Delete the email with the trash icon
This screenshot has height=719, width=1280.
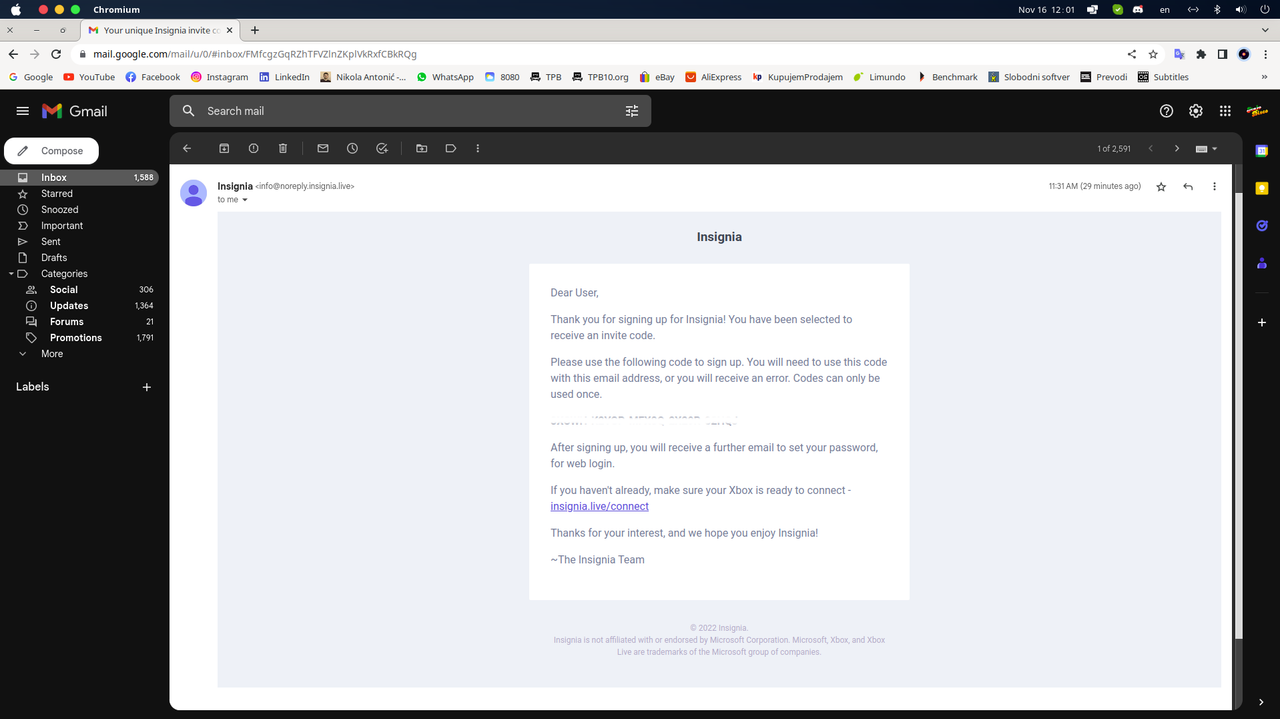click(283, 148)
